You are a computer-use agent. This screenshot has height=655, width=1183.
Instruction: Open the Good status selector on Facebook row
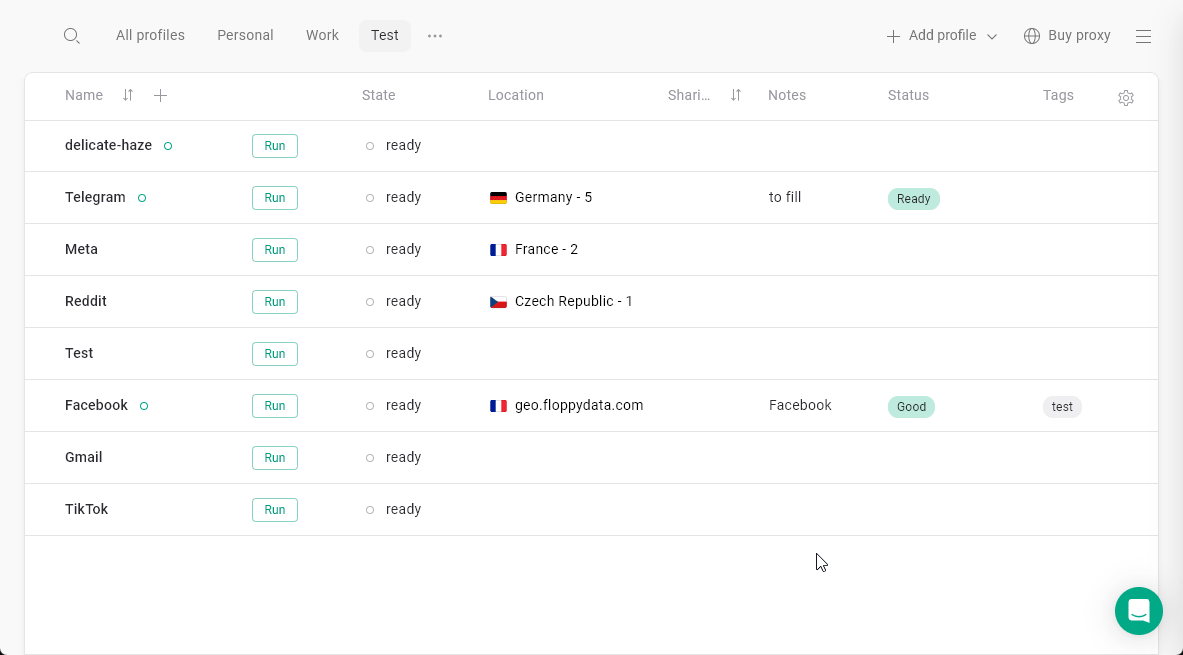911,406
